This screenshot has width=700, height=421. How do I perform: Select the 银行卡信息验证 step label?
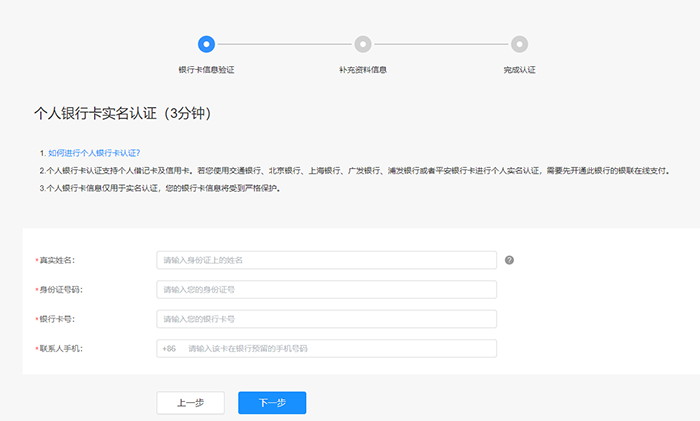[206, 70]
